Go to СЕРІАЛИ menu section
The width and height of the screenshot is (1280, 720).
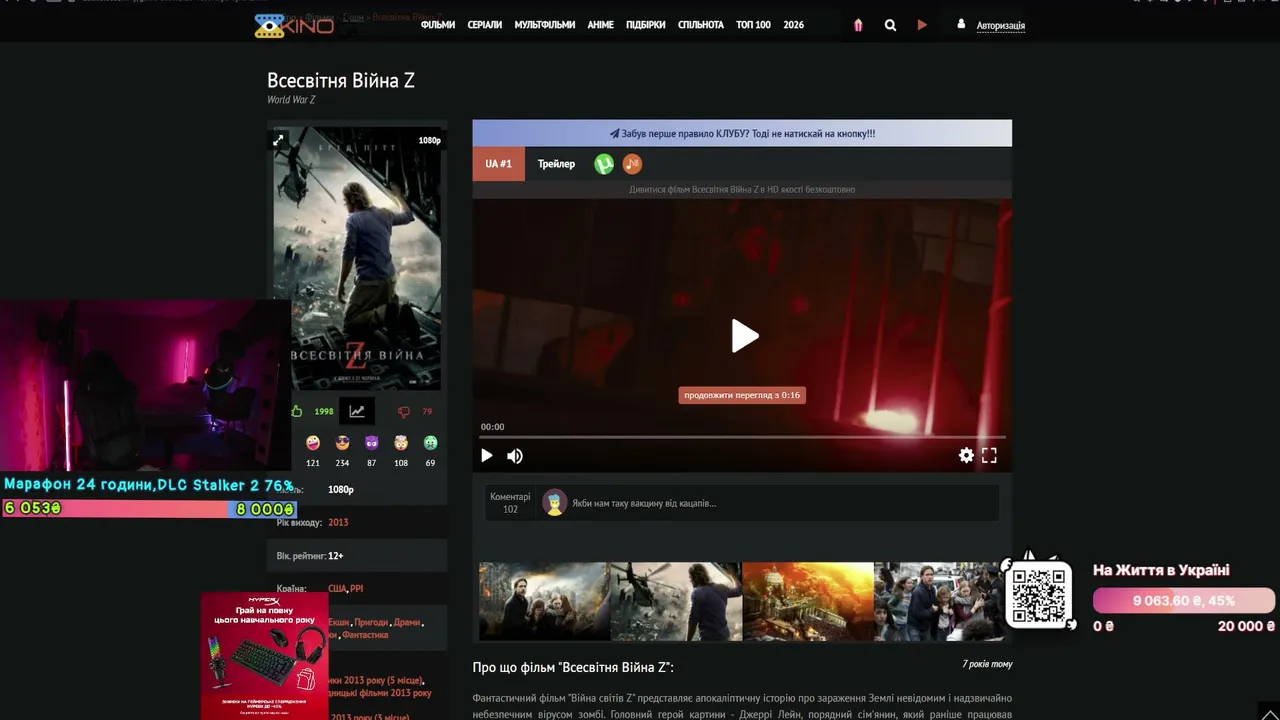(x=485, y=25)
